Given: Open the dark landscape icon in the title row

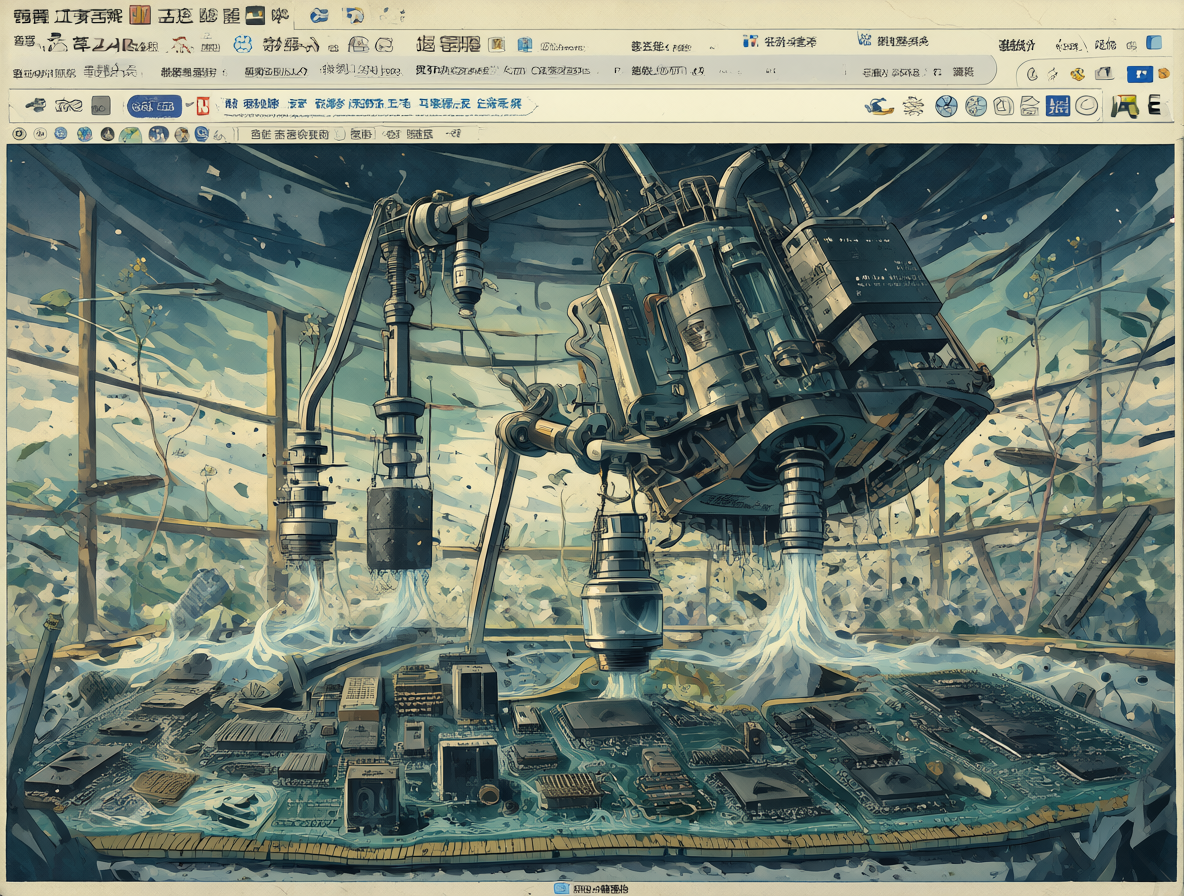Looking at the screenshot, I should (x=256, y=15).
